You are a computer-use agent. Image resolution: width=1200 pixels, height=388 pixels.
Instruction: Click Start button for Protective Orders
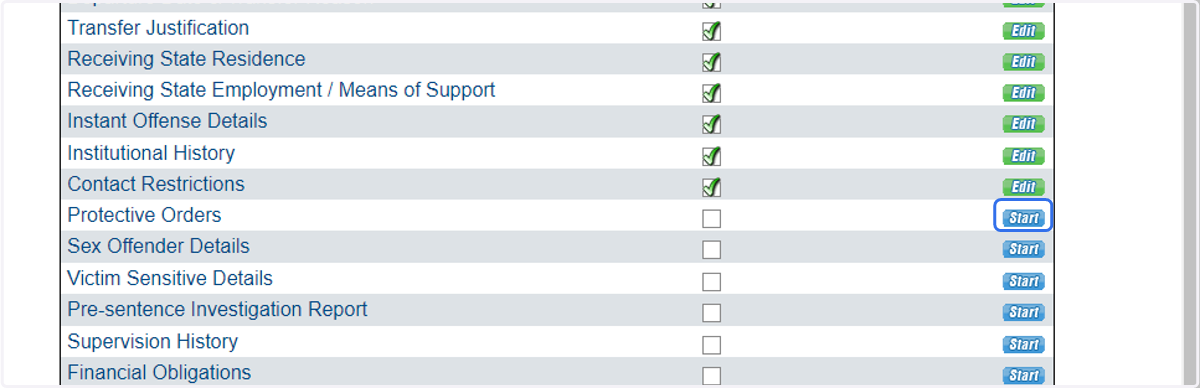click(1023, 218)
